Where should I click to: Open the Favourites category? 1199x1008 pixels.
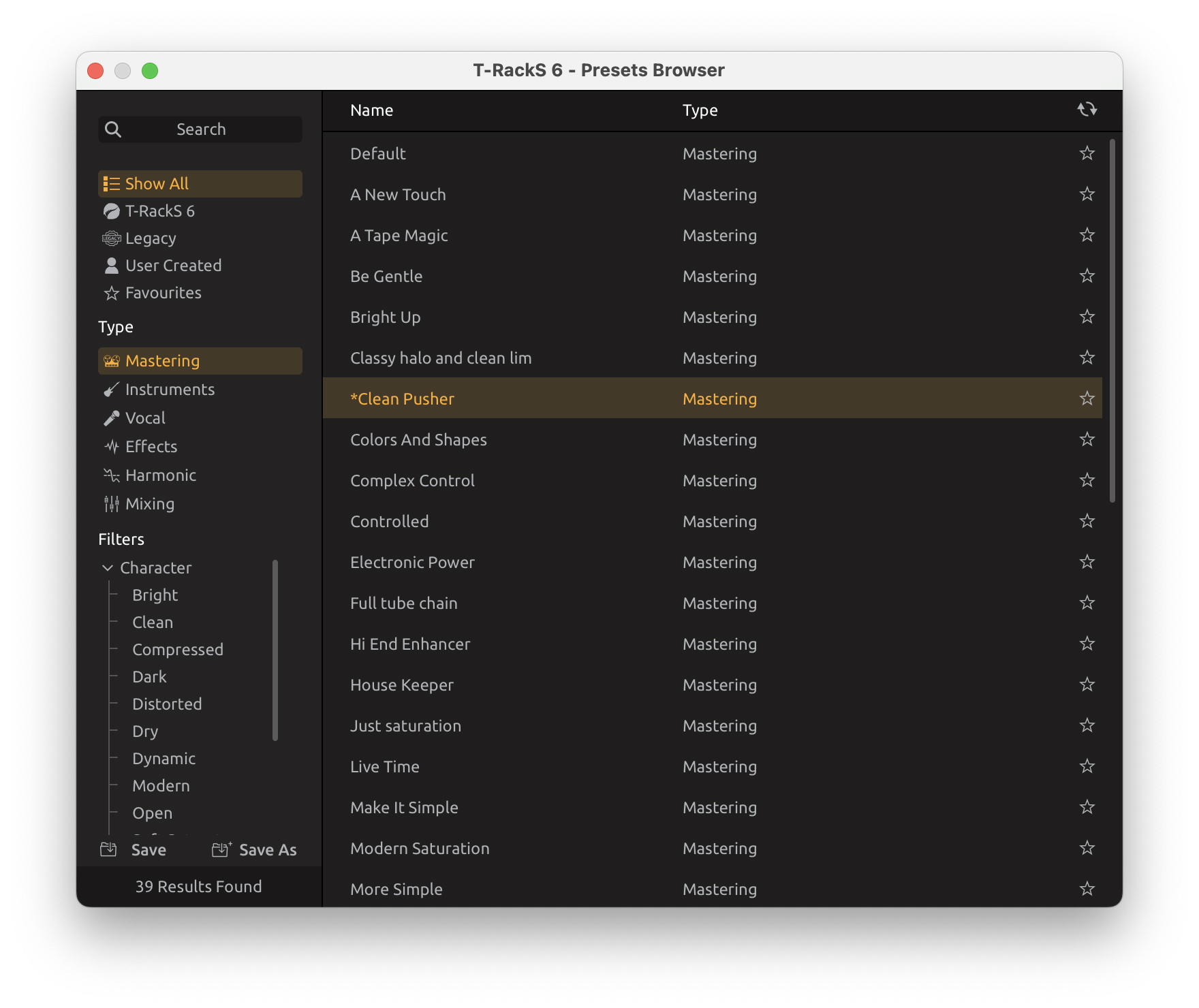163,293
